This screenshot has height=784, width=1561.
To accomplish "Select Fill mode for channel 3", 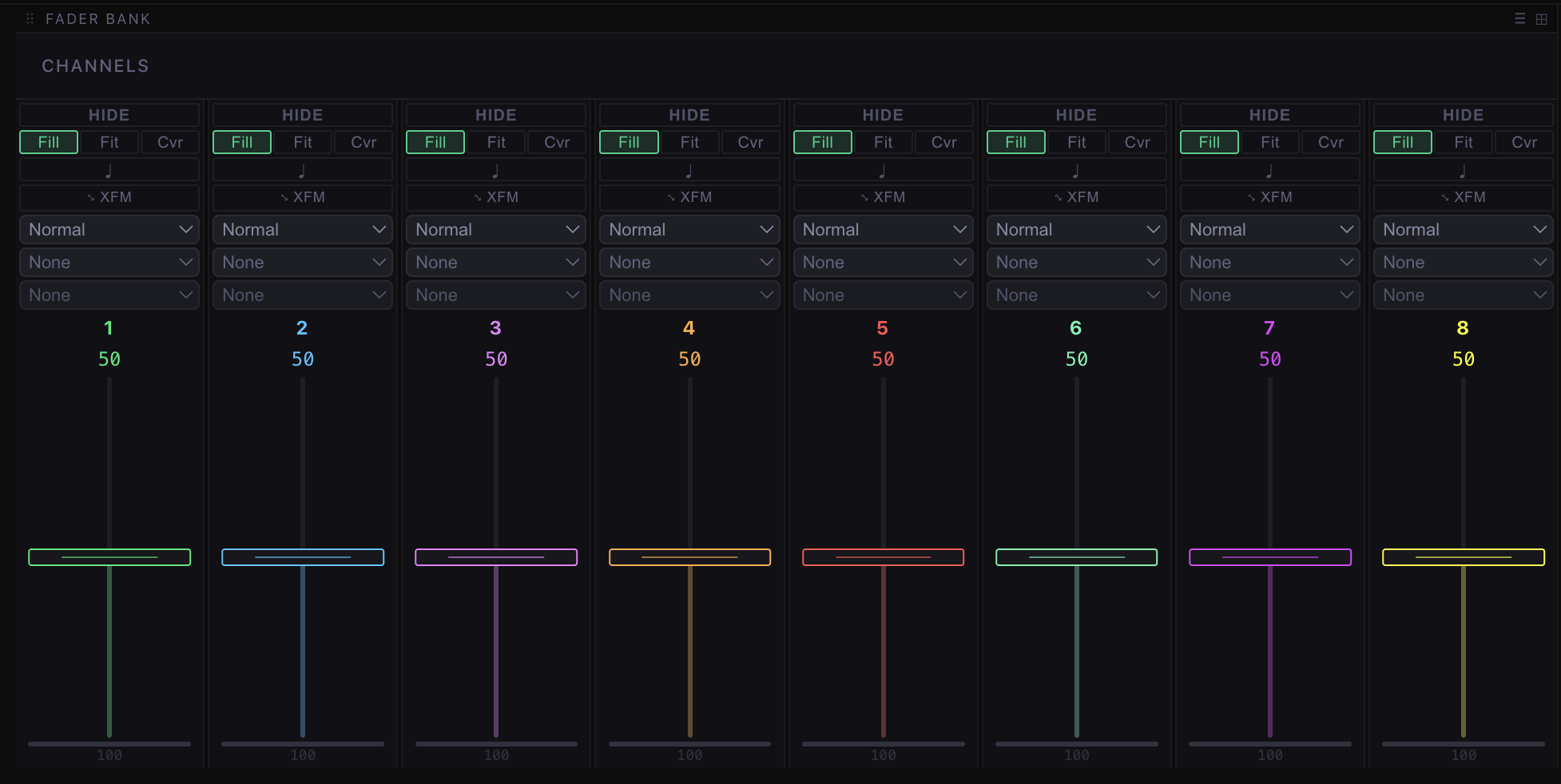I will coord(435,142).
